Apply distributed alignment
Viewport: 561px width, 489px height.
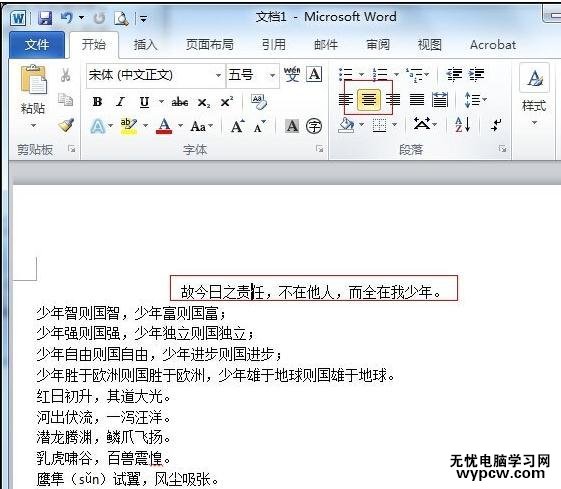pos(440,99)
